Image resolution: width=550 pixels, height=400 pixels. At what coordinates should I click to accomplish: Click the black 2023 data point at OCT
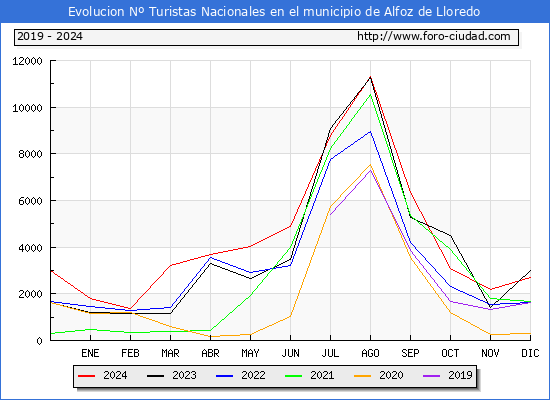pos(450,236)
